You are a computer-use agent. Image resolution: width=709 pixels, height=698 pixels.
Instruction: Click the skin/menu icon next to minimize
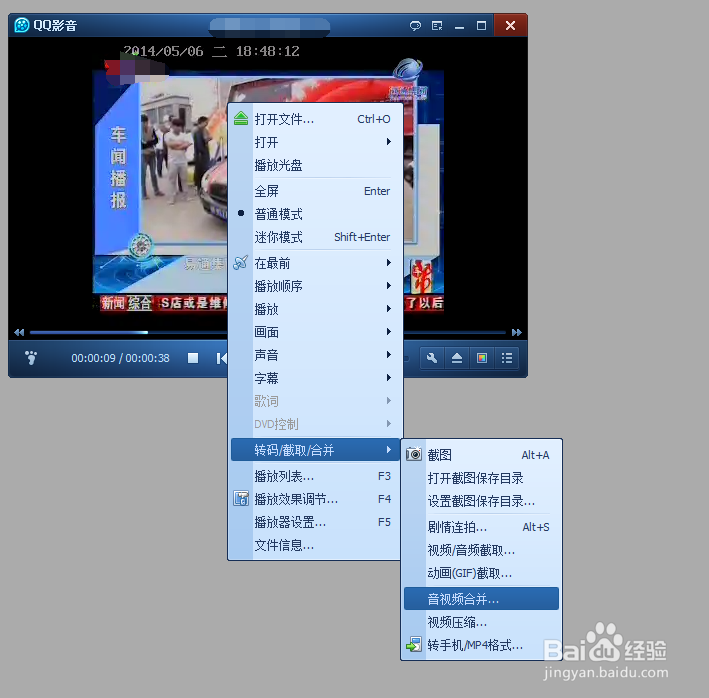437,26
